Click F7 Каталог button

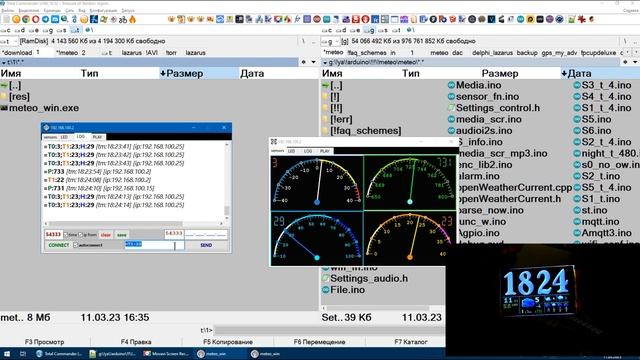(411, 342)
